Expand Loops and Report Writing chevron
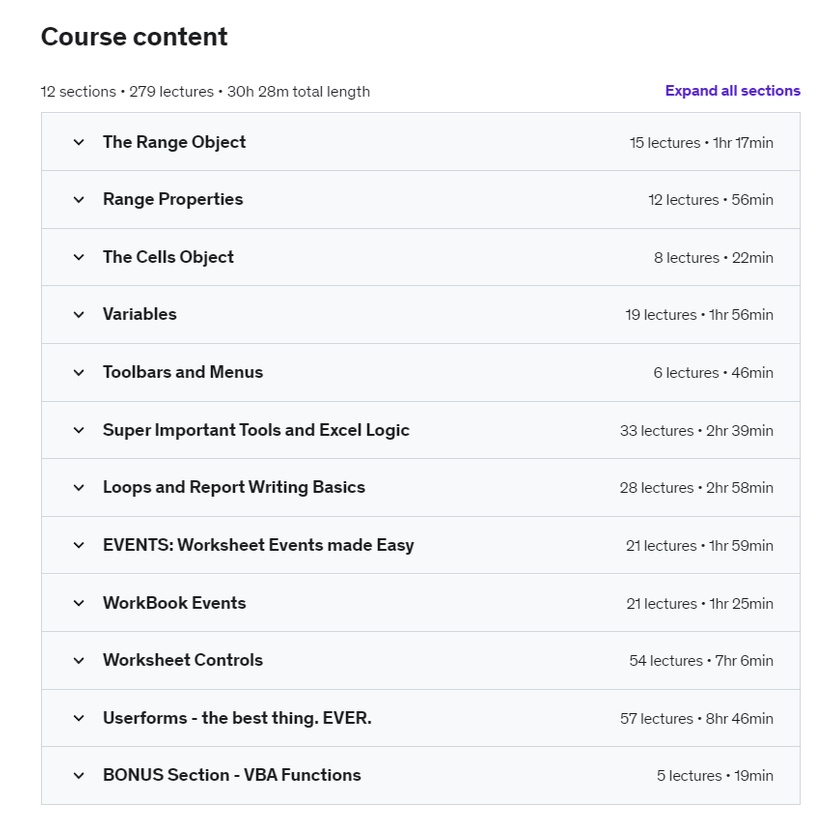Image resolution: width=832 pixels, height=832 pixels. pyautogui.click(x=79, y=488)
